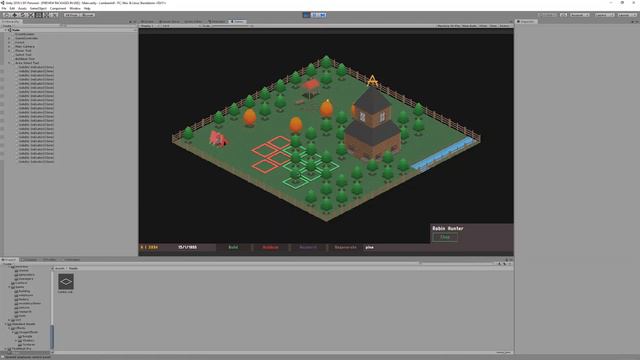Click the Step frame button
This screenshot has width=640, height=360.
pos(322,15)
